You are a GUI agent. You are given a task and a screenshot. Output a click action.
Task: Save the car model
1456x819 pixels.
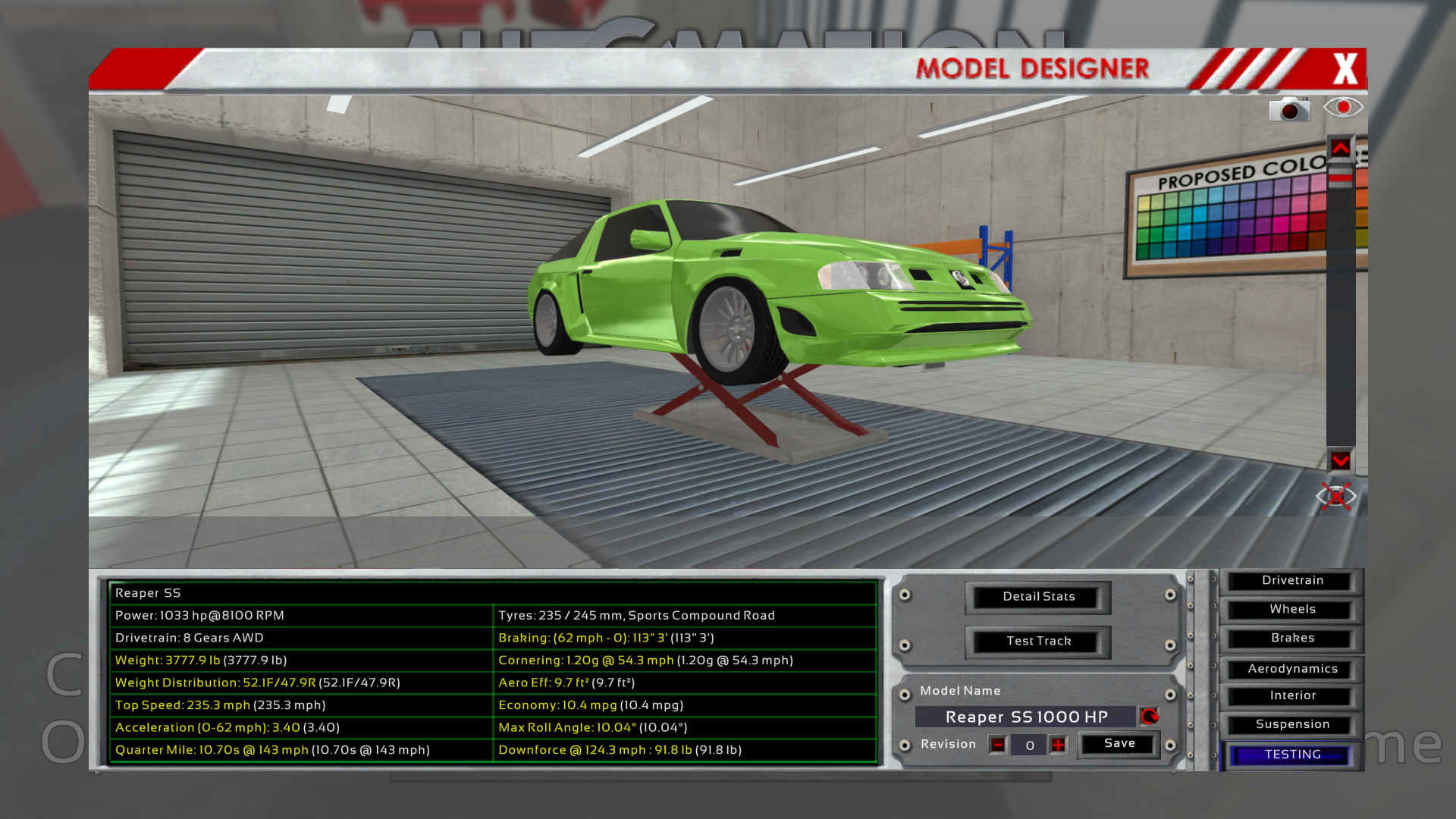[x=1119, y=744]
